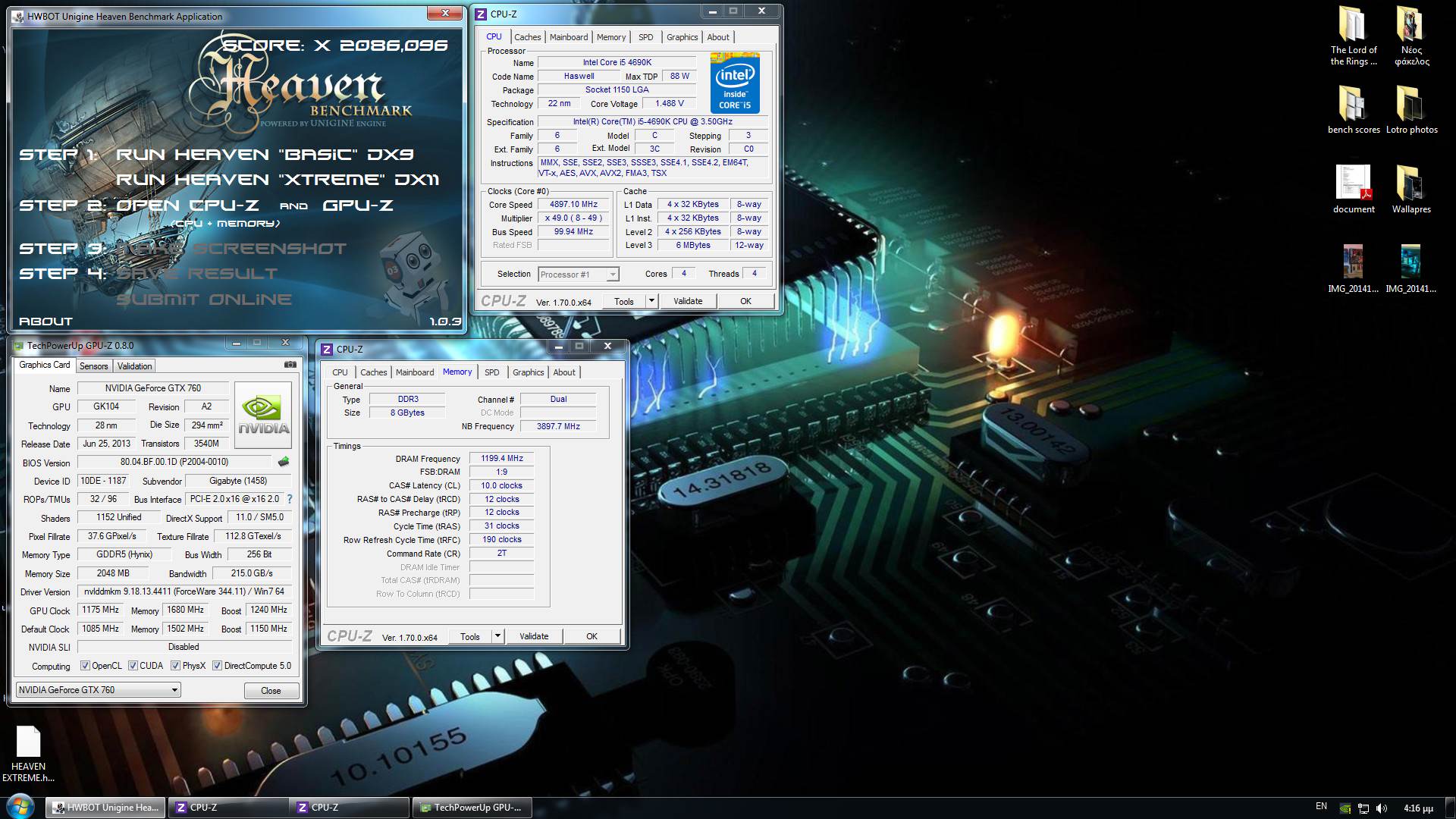Click OK in Memory CPU-Z window
1456x819 pixels.
pos(591,636)
